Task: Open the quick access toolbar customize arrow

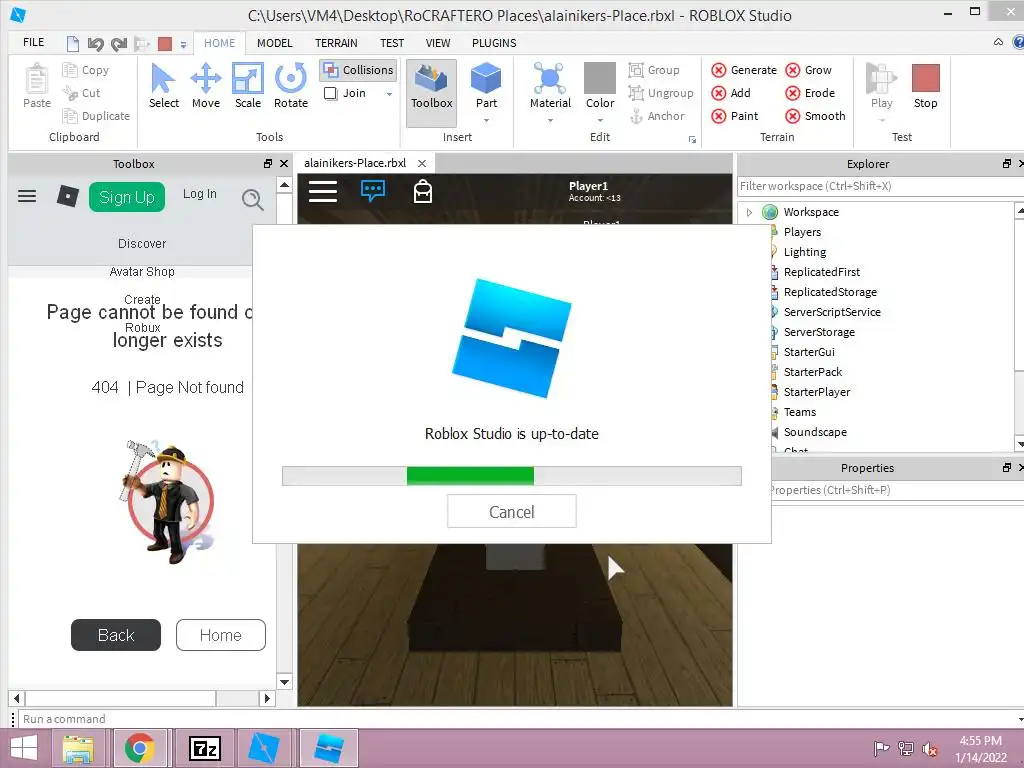Action: coord(184,44)
